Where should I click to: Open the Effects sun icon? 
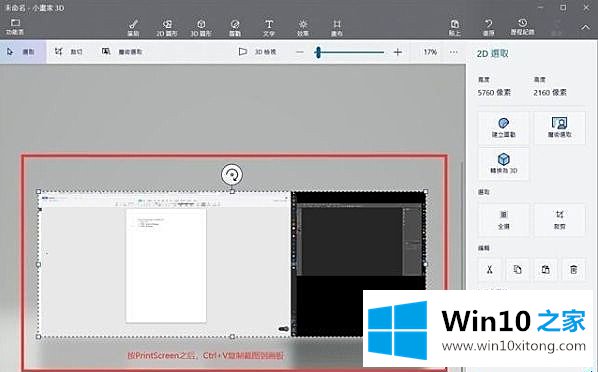click(x=303, y=28)
